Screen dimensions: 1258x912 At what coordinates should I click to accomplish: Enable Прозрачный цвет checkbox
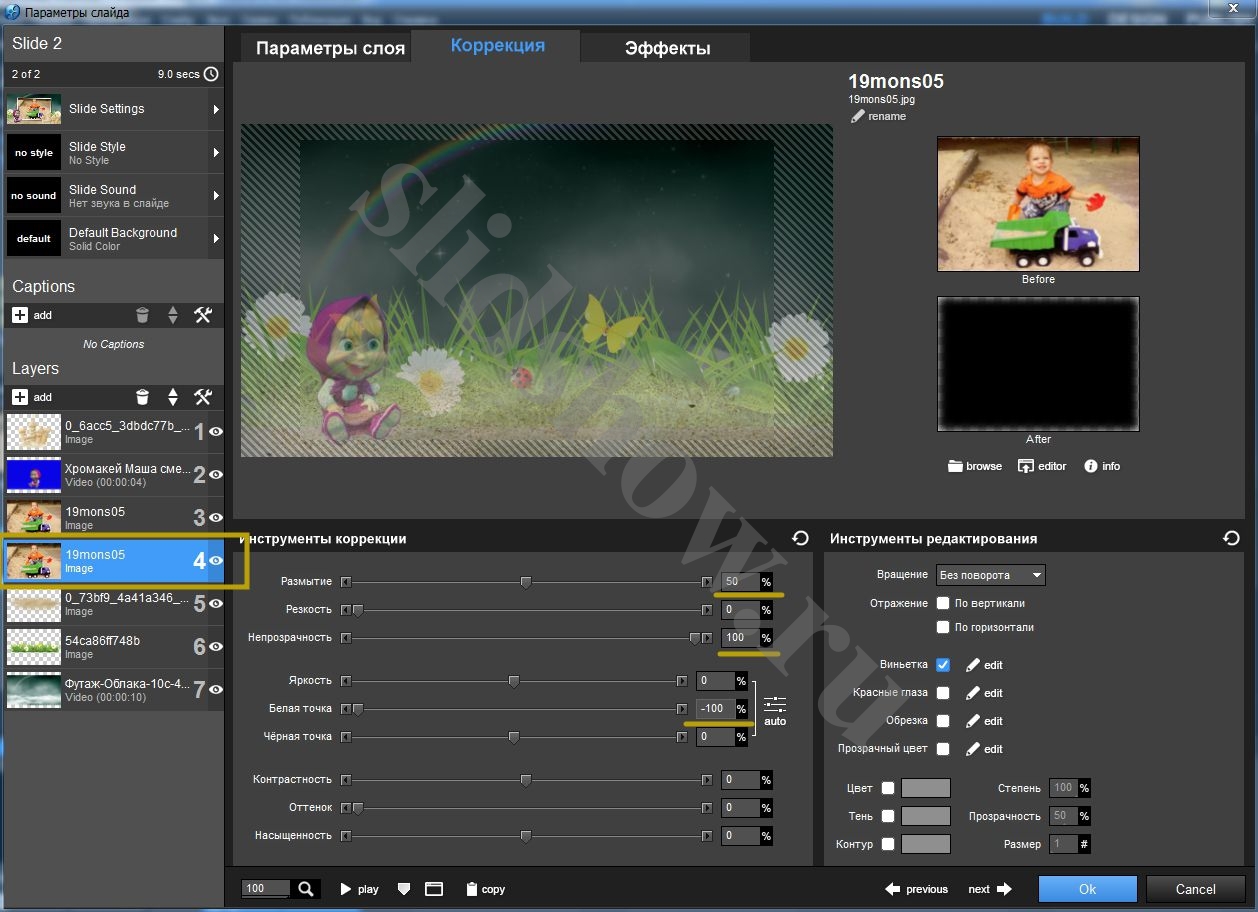coord(943,749)
